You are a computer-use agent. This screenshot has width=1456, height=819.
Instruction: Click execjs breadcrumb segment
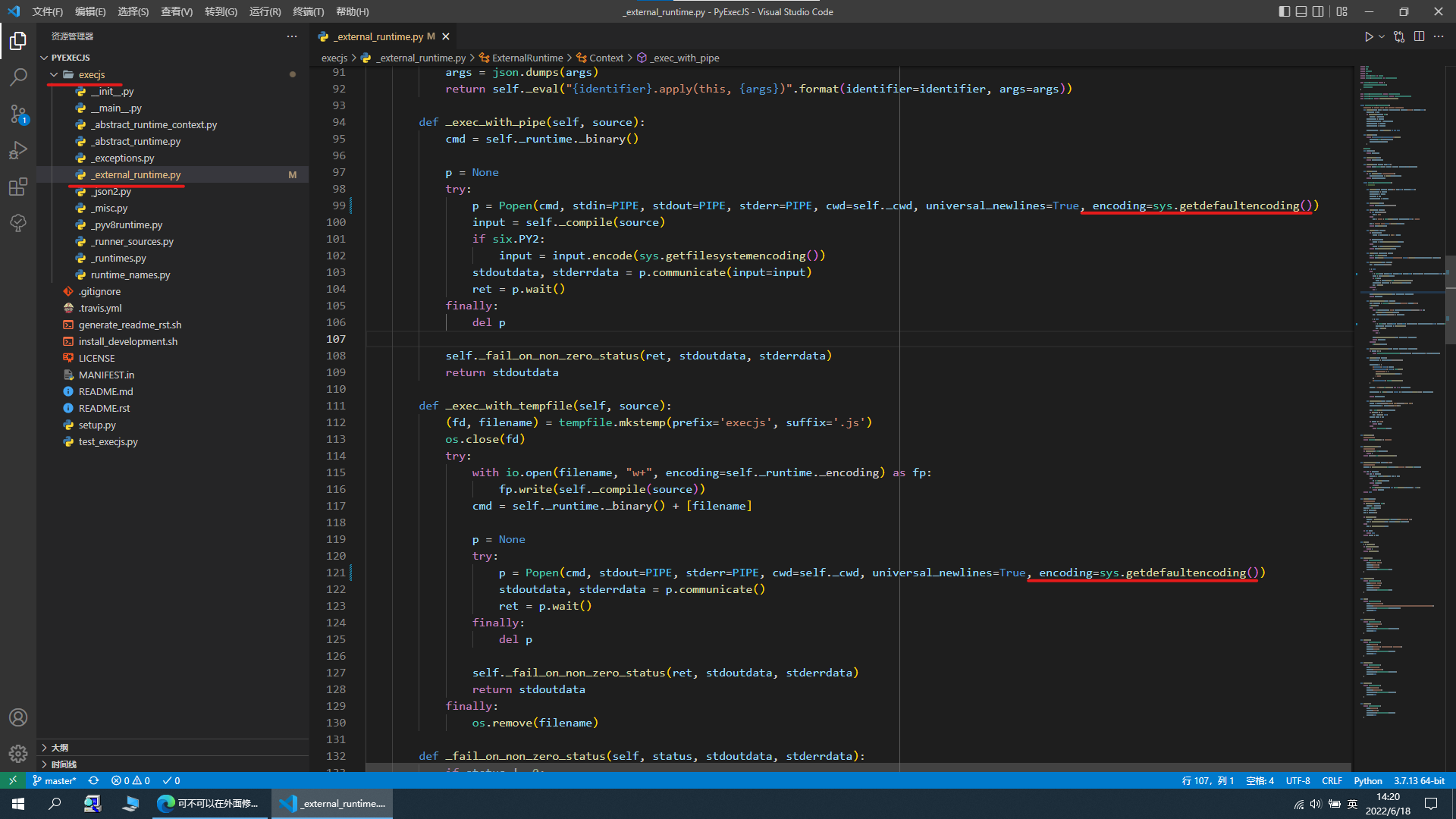tap(334, 58)
